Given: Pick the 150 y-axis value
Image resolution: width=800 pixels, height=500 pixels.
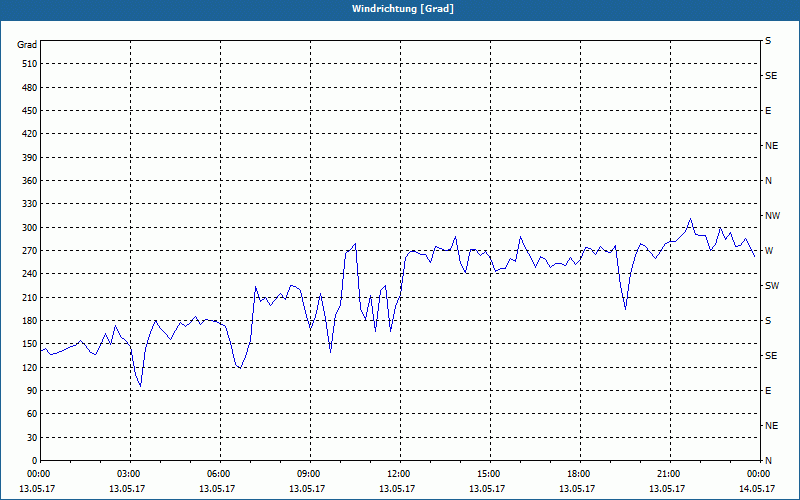Looking at the screenshot, I should 30,344.
